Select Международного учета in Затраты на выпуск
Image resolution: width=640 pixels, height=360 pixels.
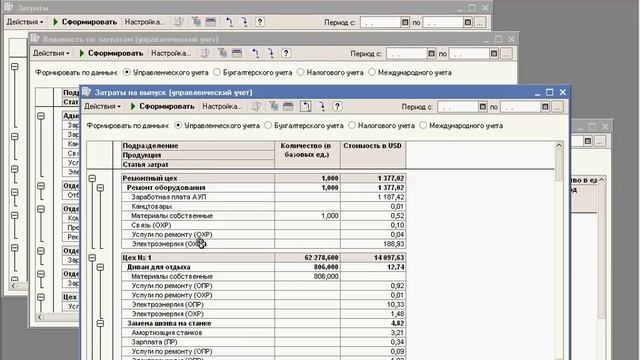pyautogui.click(x=423, y=126)
